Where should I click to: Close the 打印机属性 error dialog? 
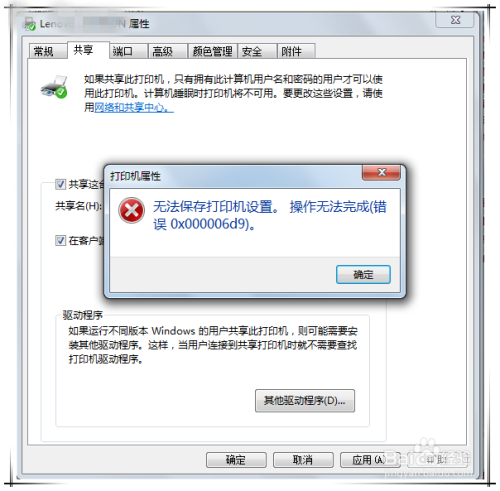(381, 172)
